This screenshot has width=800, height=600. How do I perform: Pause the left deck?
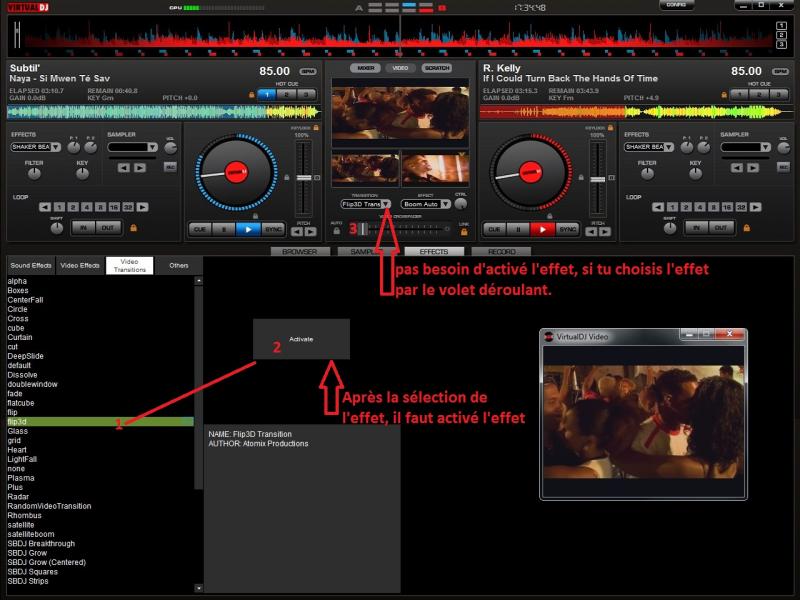224,229
